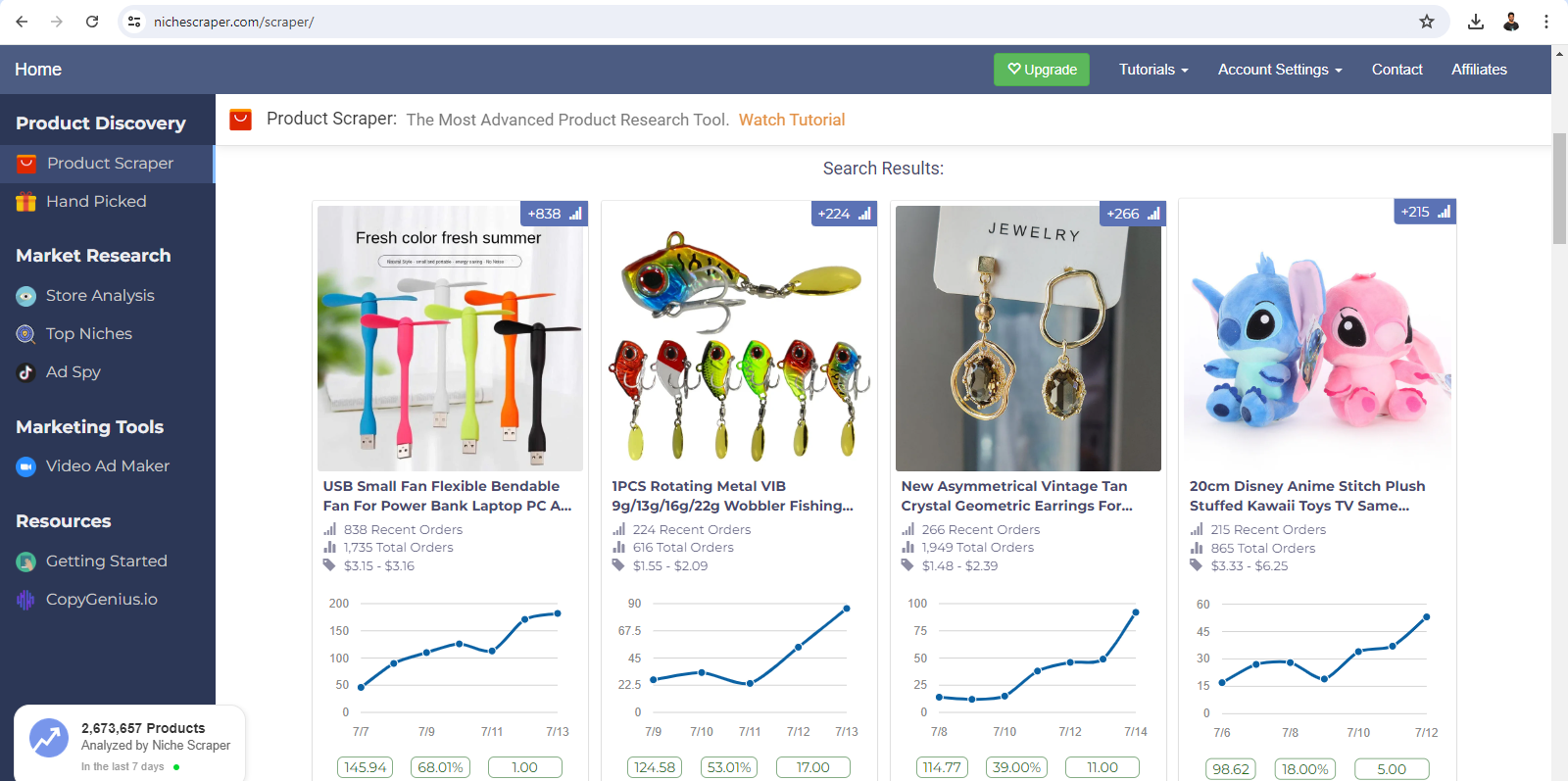Image resolution: width=1568 pixels, height=781 pixels.
Task: Click the price tag icon beside $3.15 - $3.16
Action: (329, 565)
